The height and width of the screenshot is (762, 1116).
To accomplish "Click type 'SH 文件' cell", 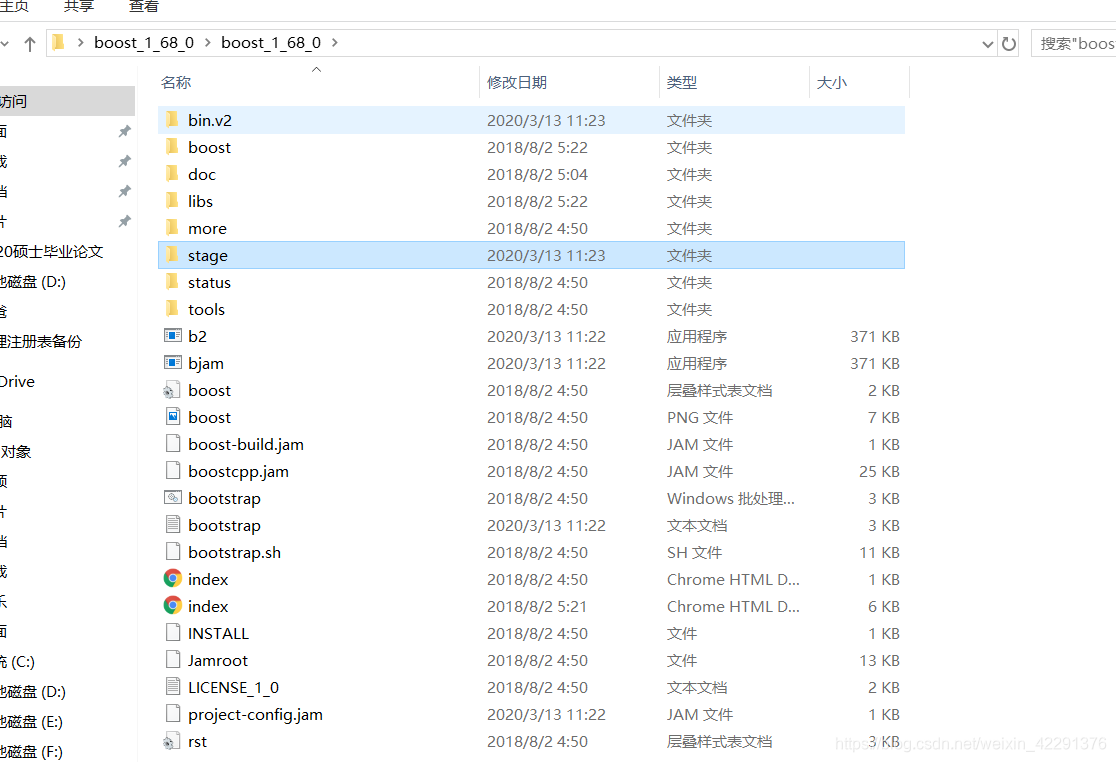I will [x=694, y=552].
